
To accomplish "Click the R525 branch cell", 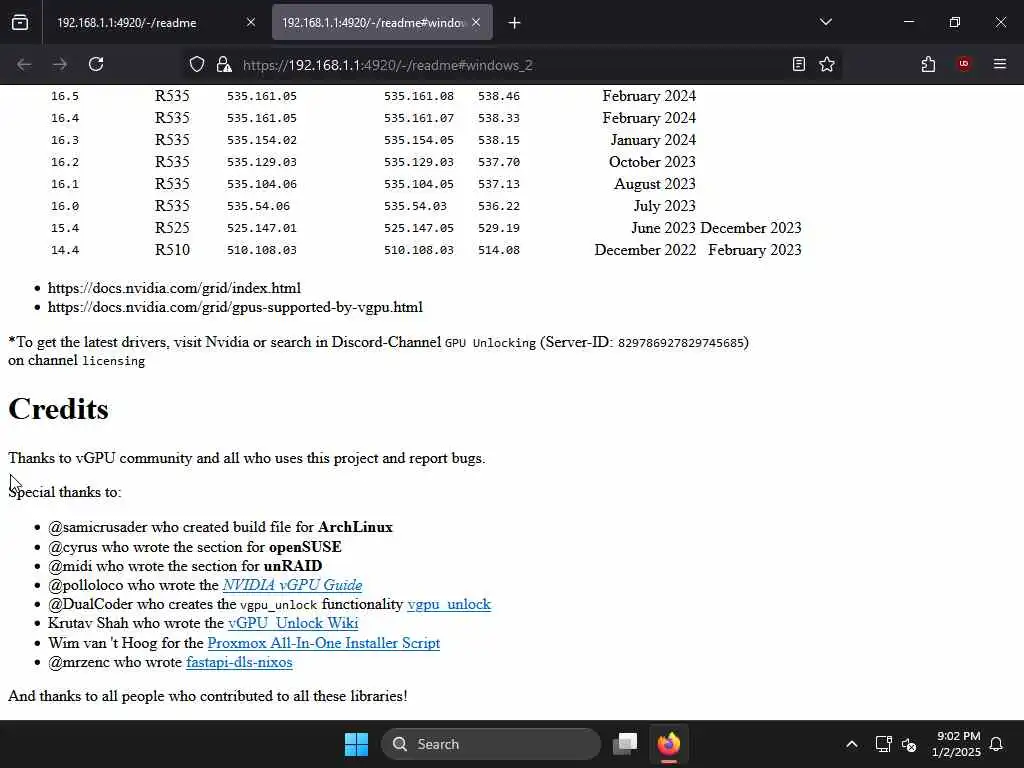I will coord(172,228).
